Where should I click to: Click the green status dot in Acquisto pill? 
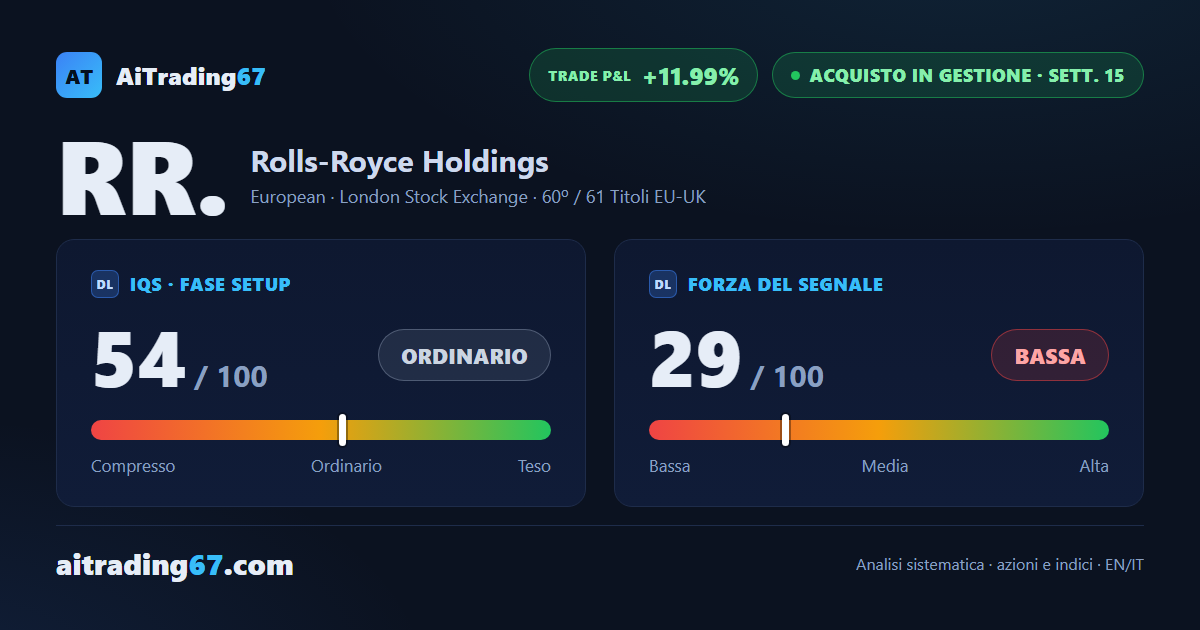tap(795, 75)
